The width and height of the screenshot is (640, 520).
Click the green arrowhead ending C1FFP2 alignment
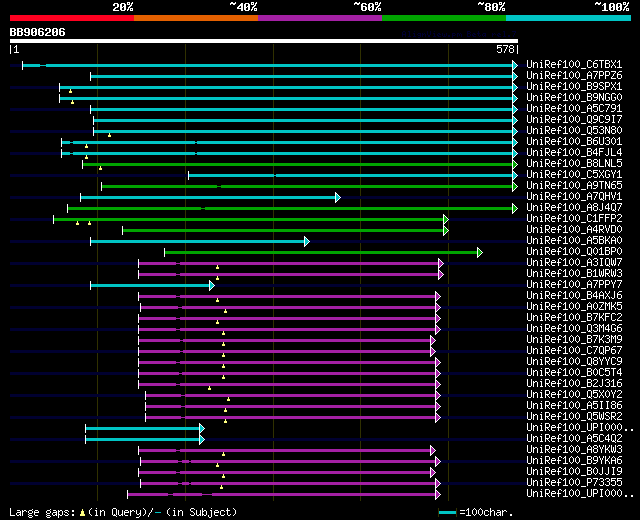click(x=446, y=220)
